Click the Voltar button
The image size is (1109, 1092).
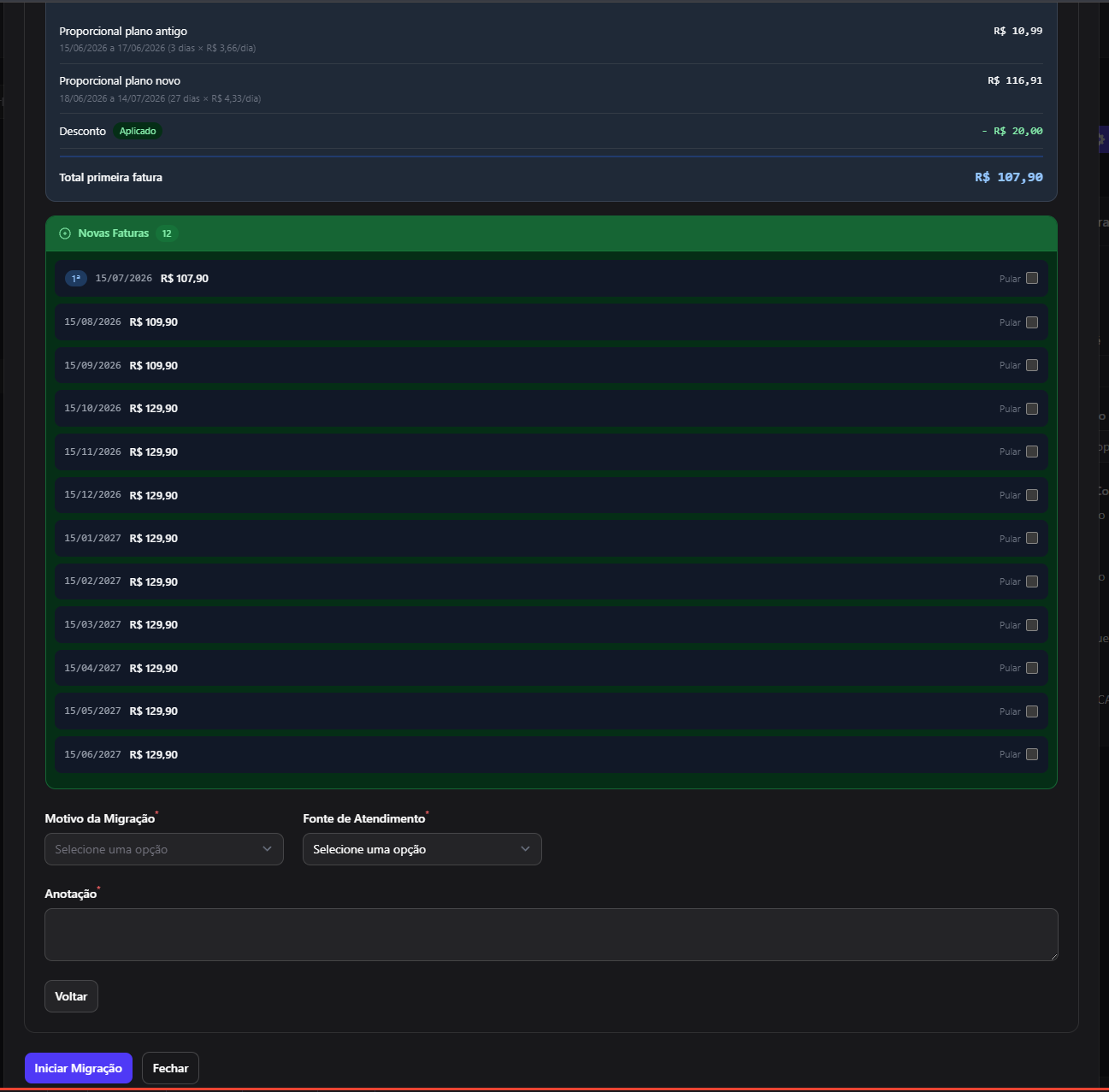pos(71,996)
